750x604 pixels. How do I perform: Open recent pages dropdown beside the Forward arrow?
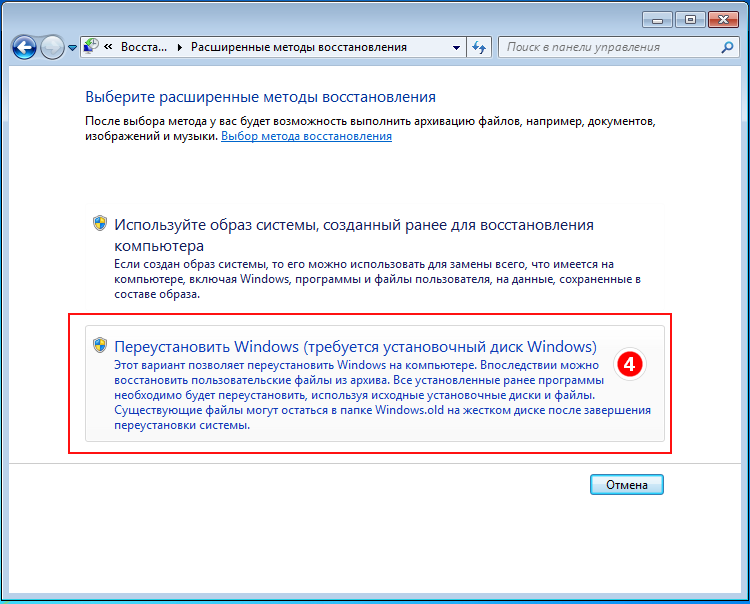(x=72, y=47)
